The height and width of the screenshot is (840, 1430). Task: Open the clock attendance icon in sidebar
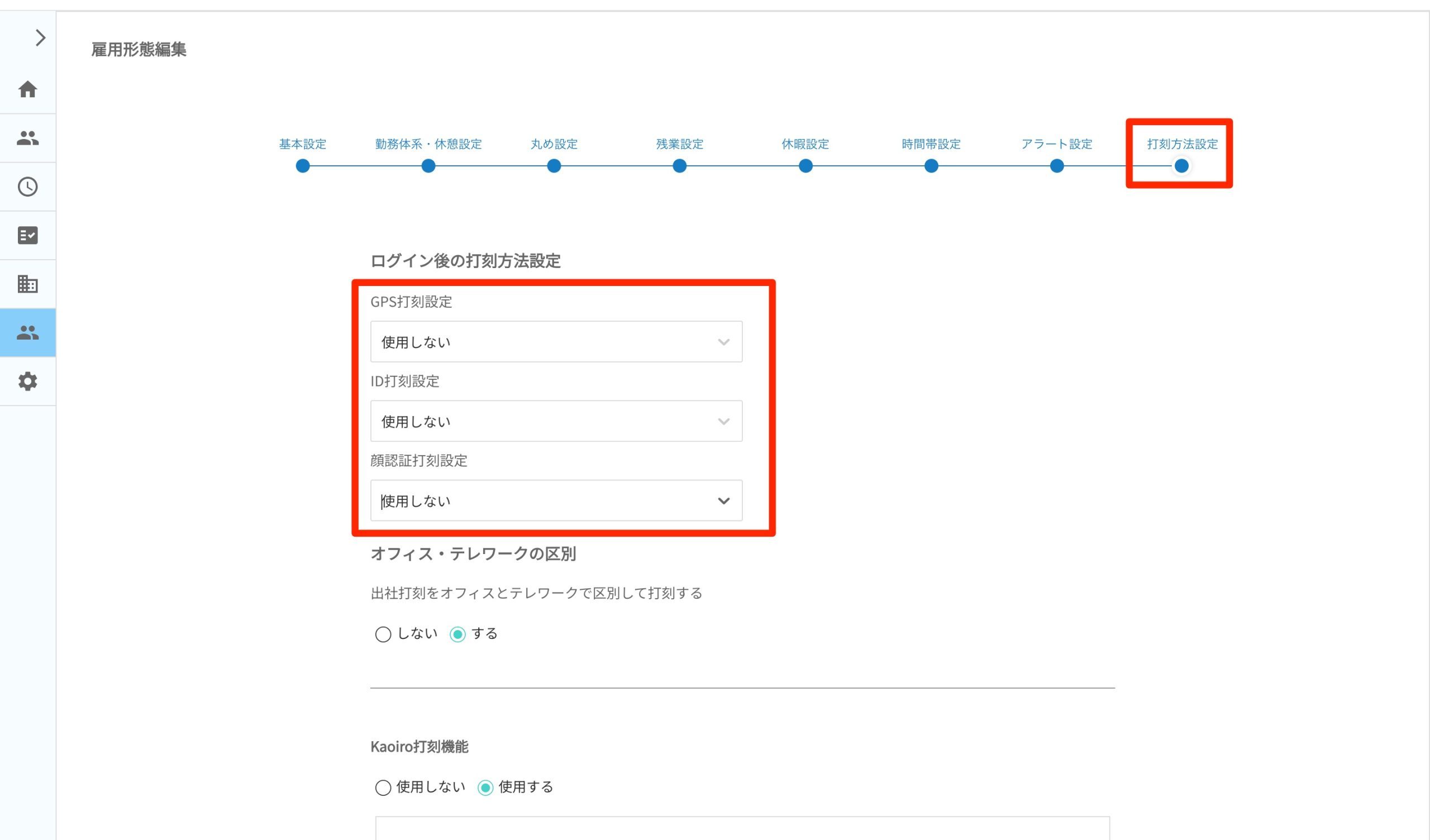click(28, 187)
